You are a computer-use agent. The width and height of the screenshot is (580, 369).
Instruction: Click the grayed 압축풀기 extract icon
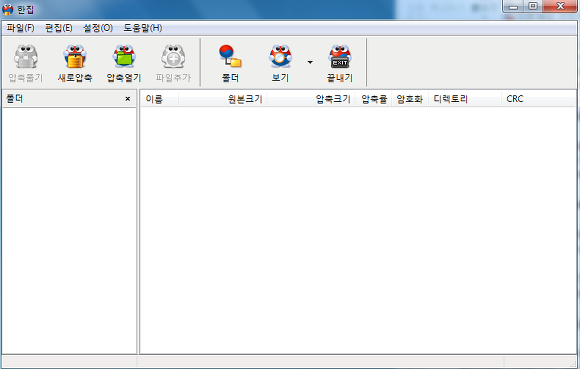click(x=26, y=57)
